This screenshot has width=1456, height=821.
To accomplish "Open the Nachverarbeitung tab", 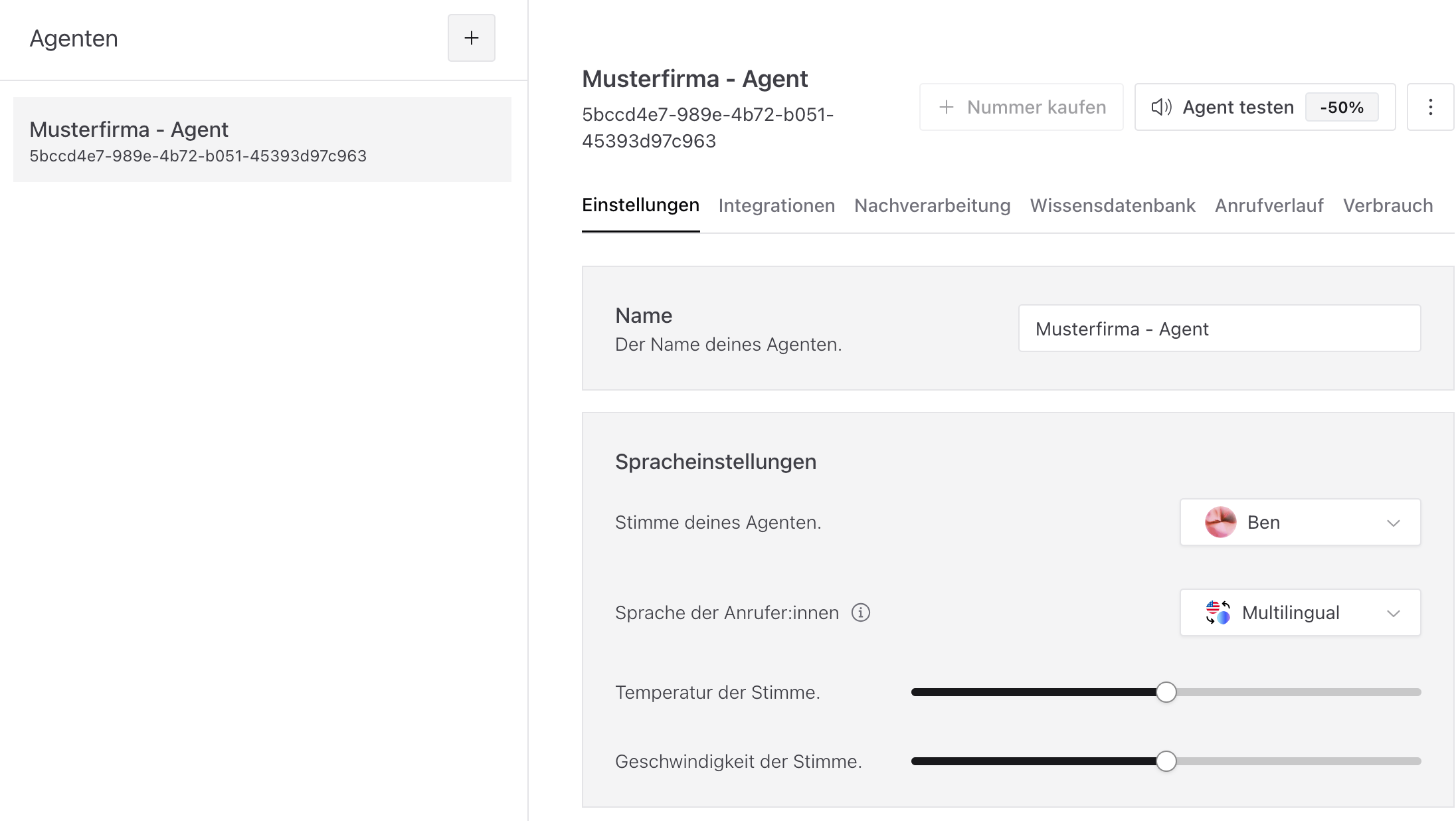I will tap(932, 205).
